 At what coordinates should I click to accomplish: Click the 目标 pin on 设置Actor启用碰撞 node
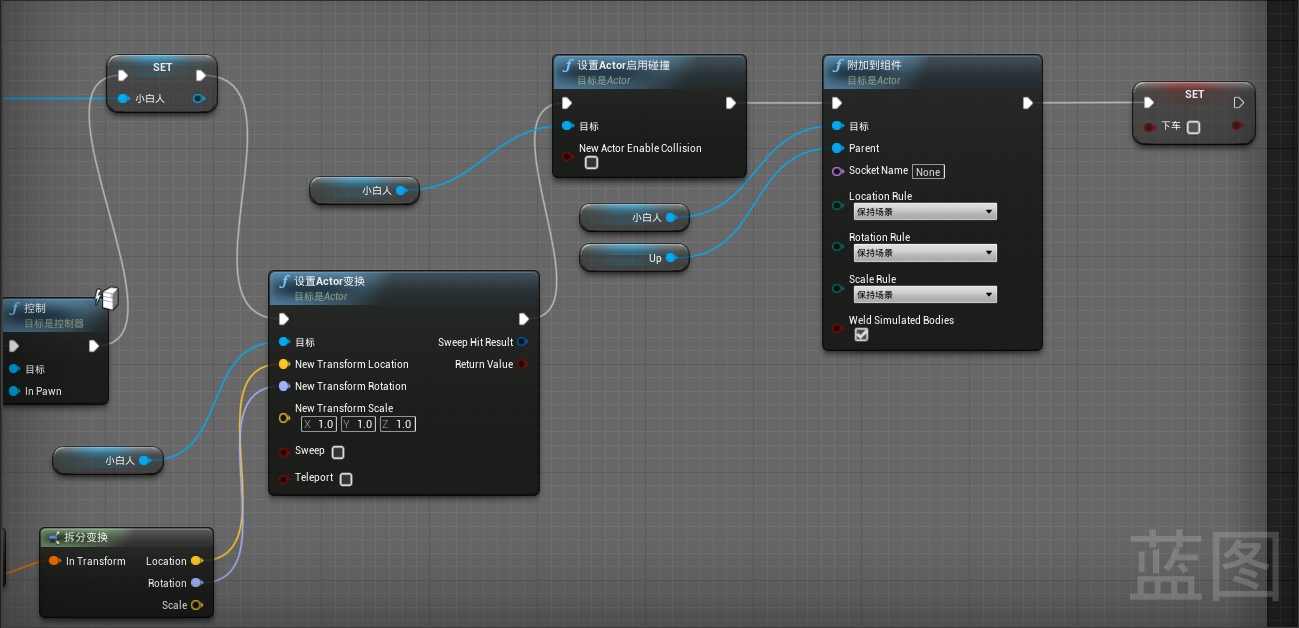click(x=568, y=126)
